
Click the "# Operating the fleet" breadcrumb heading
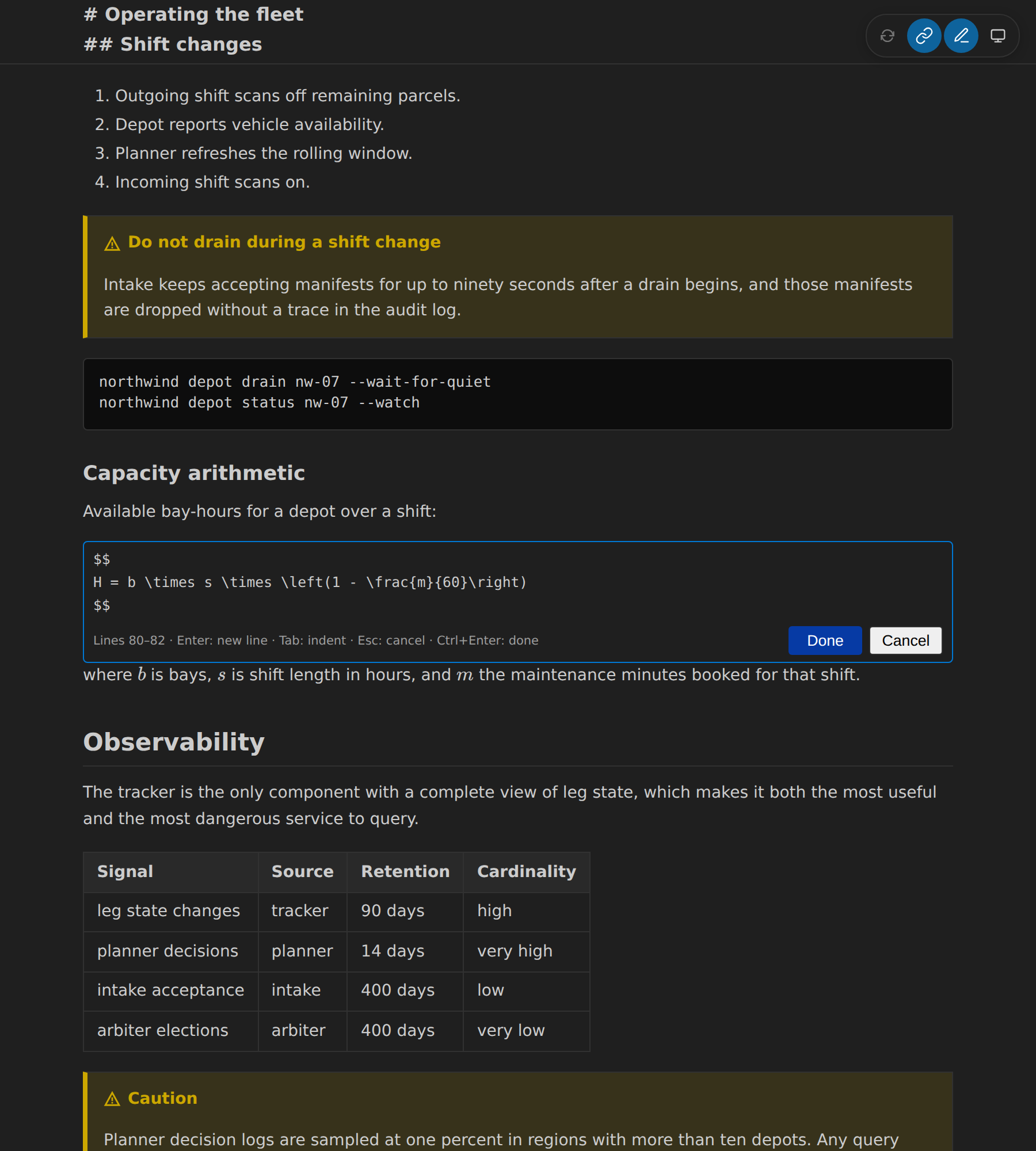[193, 14]
